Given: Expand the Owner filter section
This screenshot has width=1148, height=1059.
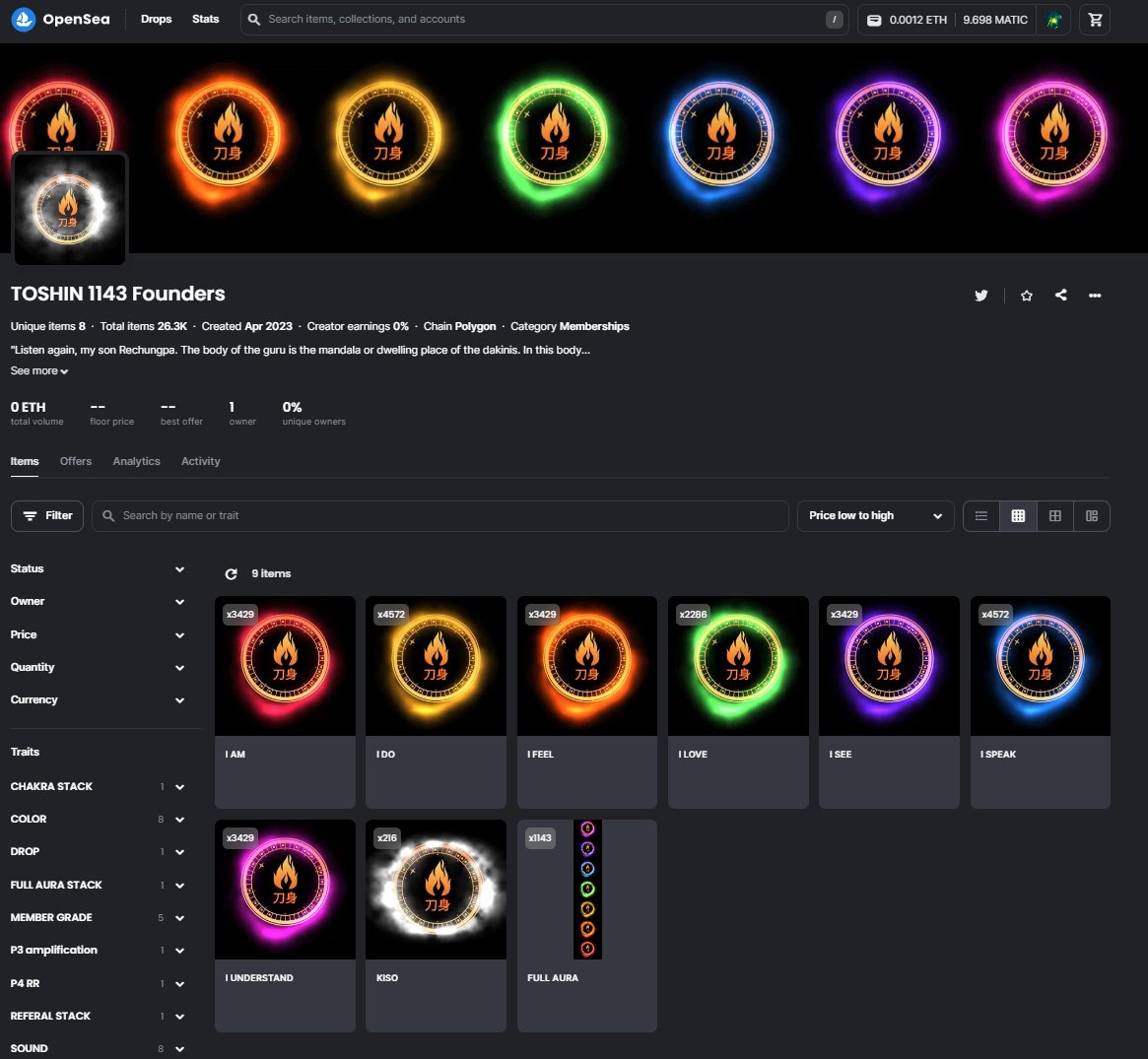Looking at the screenshot, I should (x=99, y=602).
